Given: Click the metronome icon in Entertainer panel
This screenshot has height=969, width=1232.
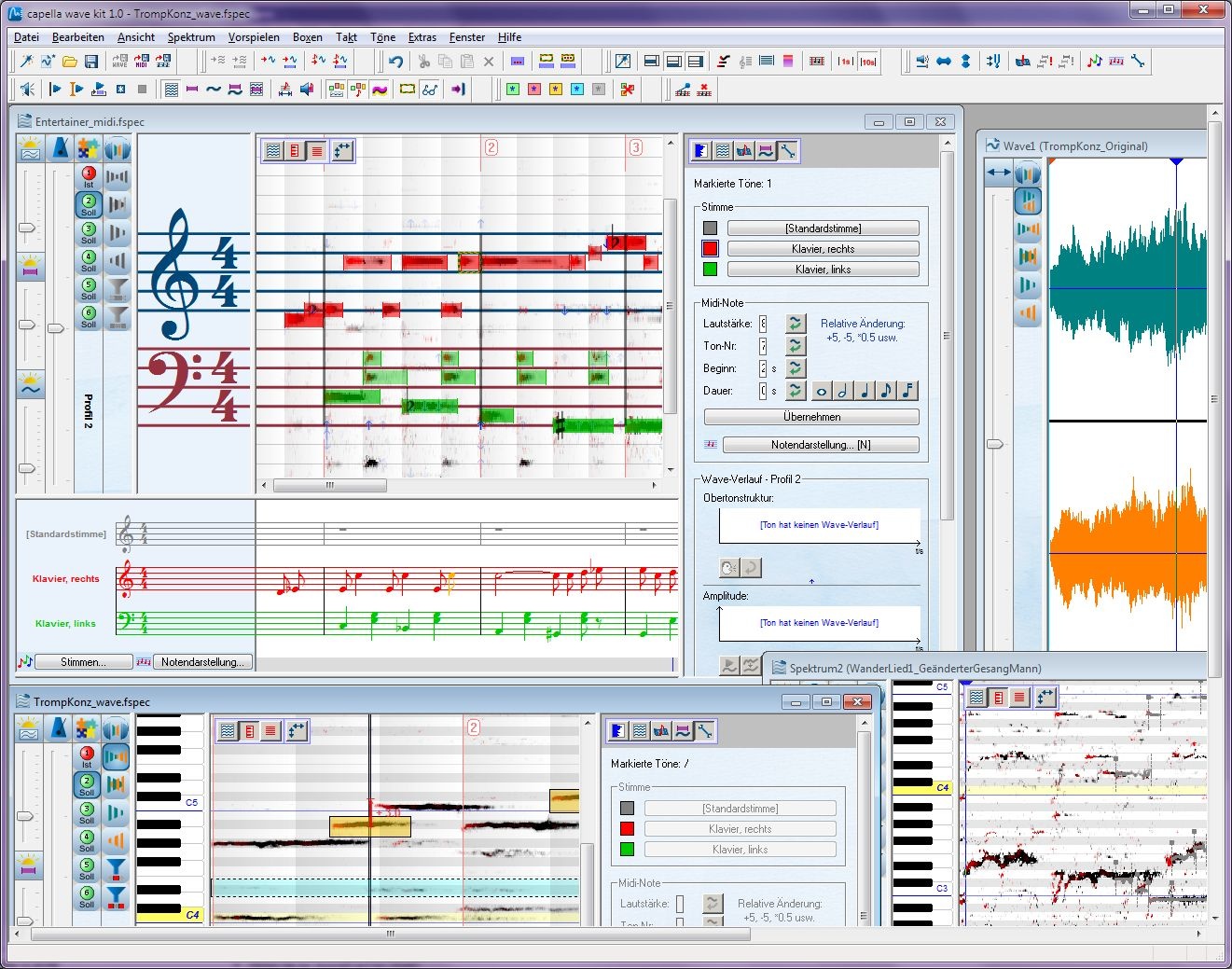Looking at the screenshot, I should [x=60, y=149].
